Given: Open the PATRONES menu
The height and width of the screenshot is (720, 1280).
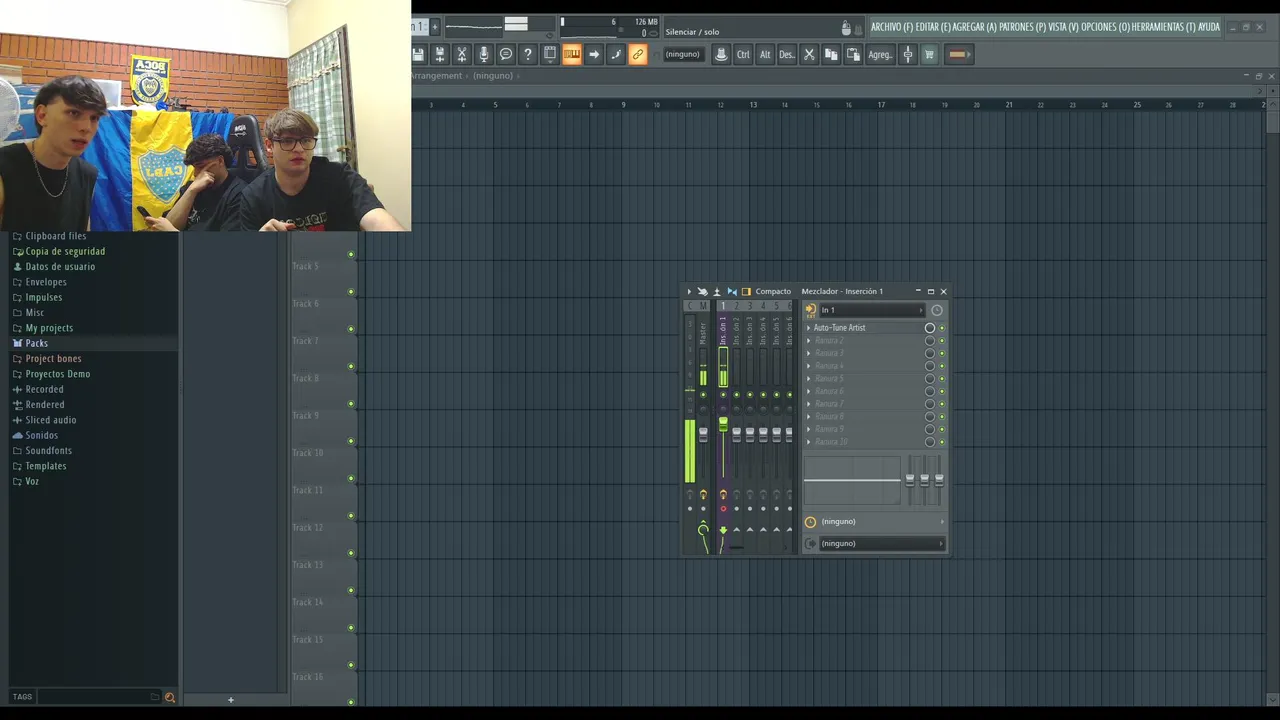Looking at the screenshot, I should pos(1022,27).
